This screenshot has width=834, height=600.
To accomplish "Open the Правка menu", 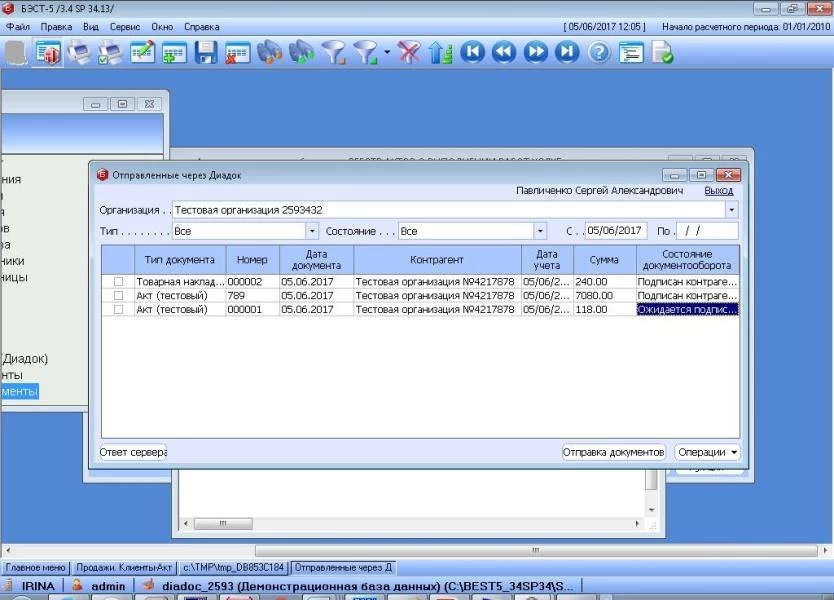I will click(56, 27).
